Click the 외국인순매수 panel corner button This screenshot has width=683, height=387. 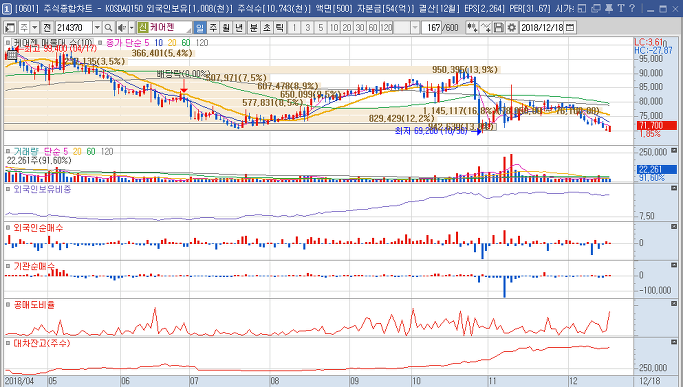click(x=674, y=227)
